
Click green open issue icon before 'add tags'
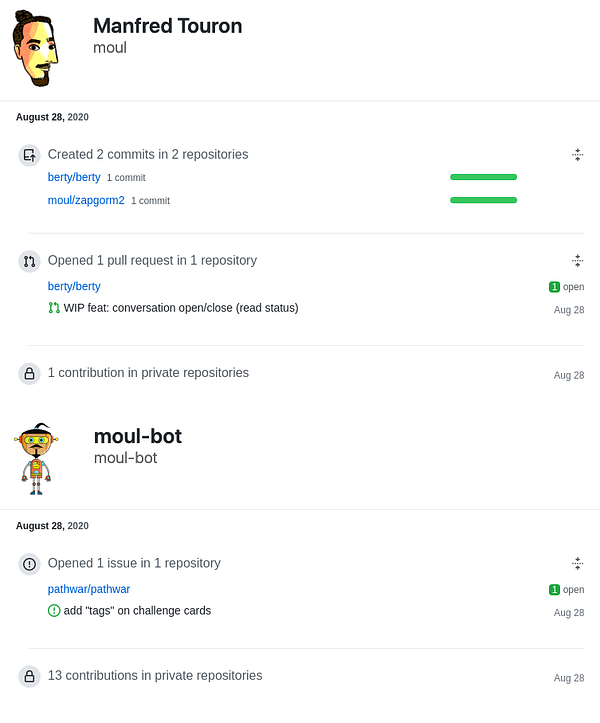(x=54, y=610)
